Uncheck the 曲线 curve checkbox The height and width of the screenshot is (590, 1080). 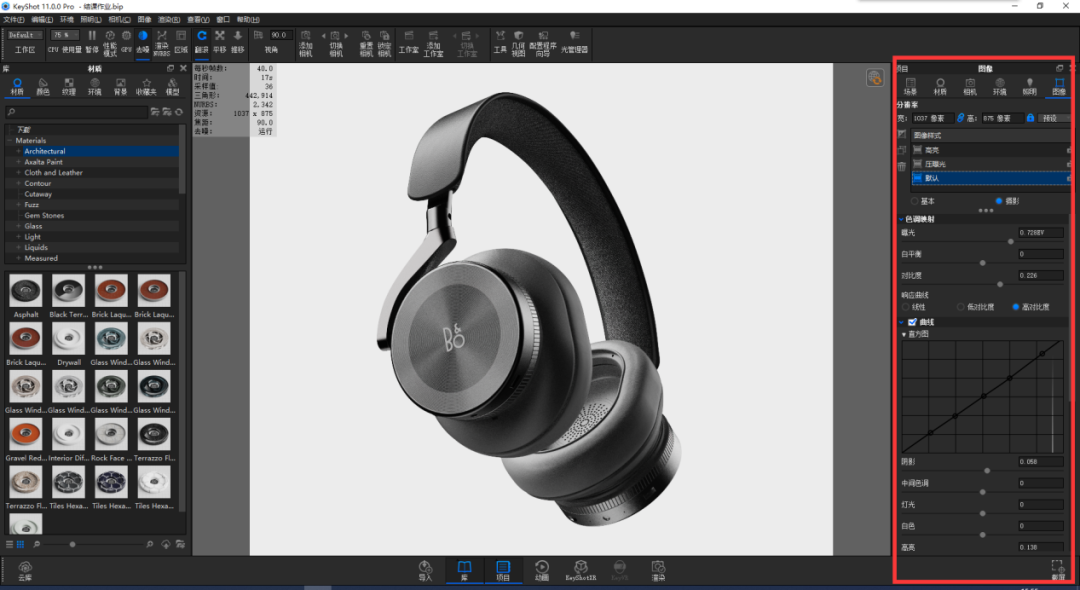point(913,322)
